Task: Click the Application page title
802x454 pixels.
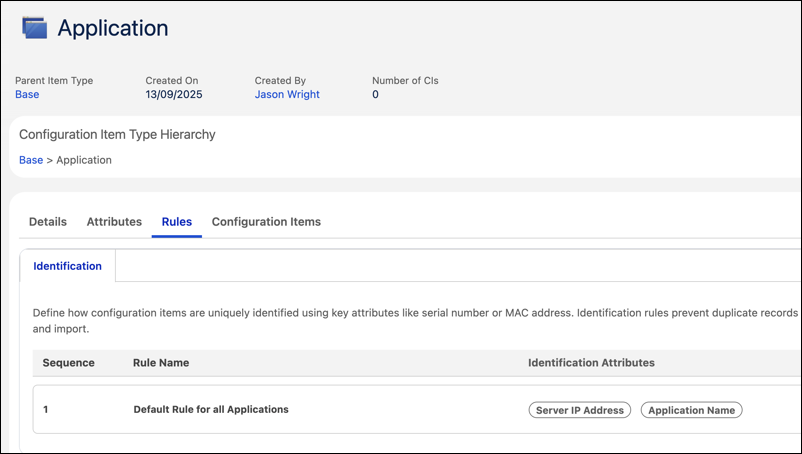Action: [x=113, y=28]
